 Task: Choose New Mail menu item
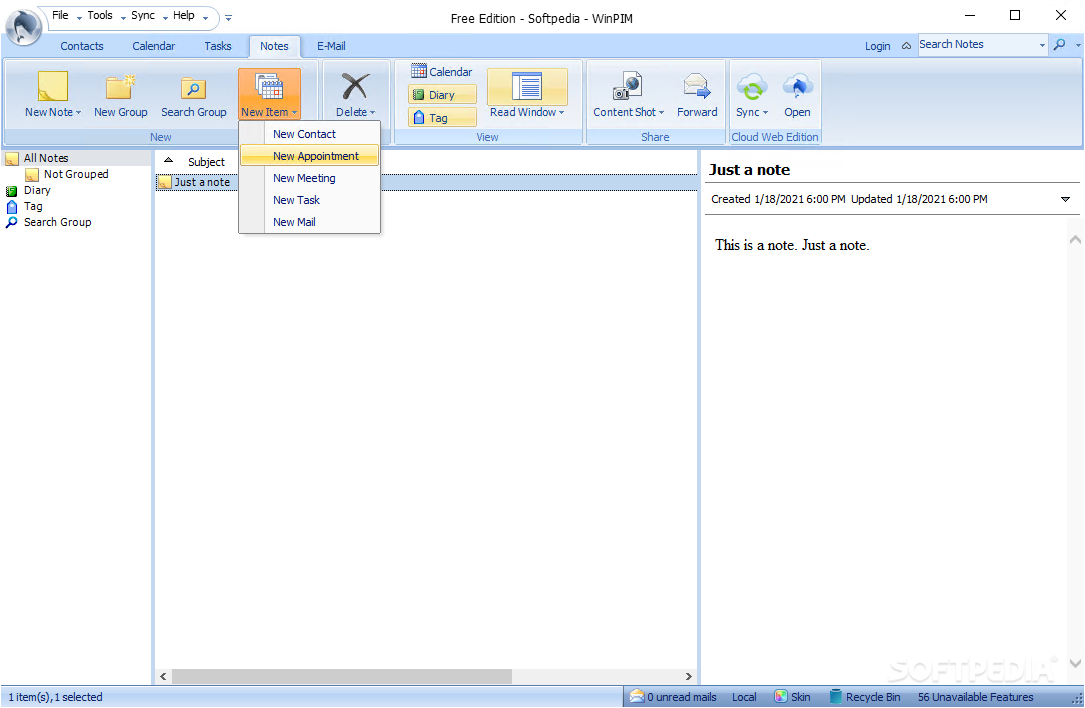tap(309, 222)
